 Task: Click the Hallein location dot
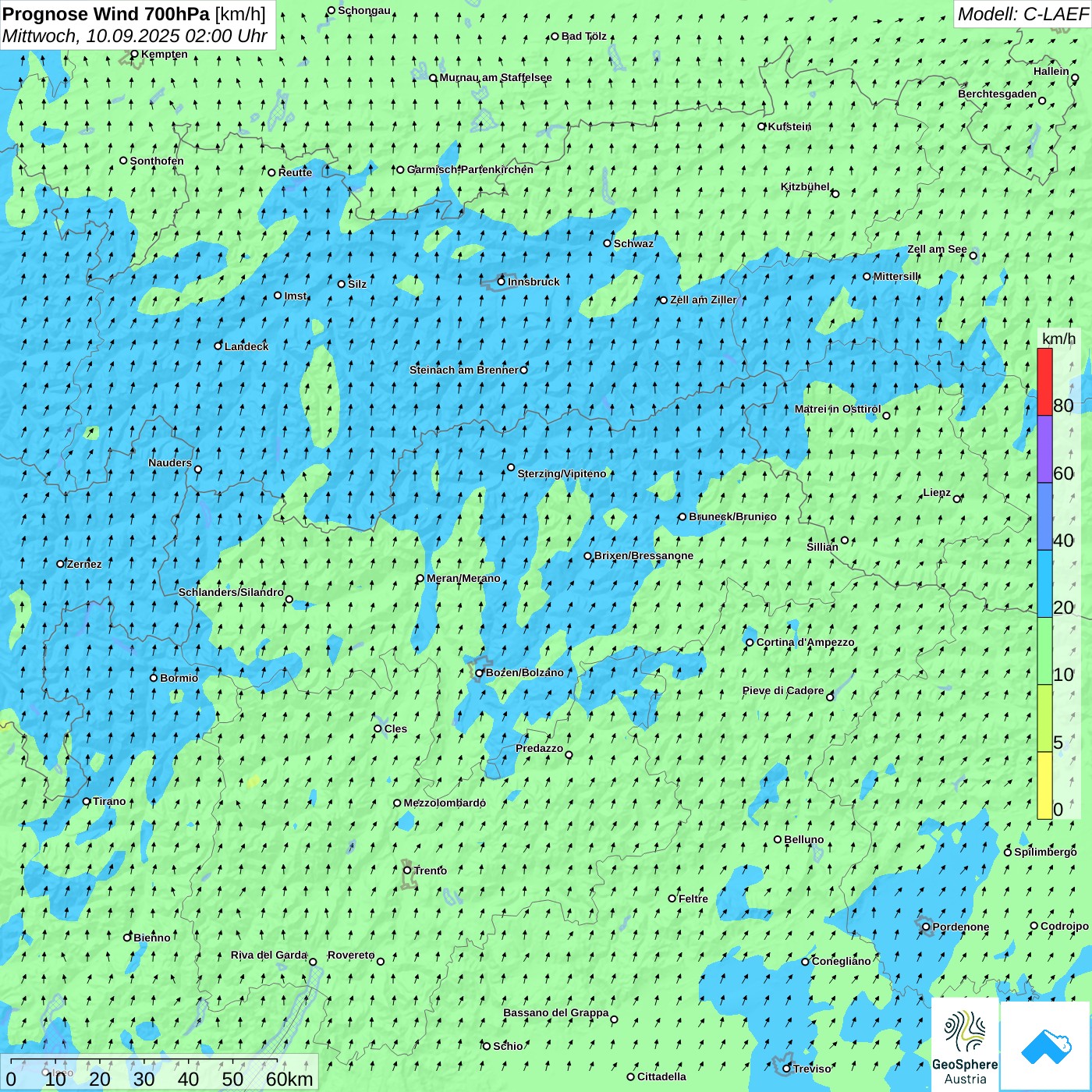[1075, 78]
